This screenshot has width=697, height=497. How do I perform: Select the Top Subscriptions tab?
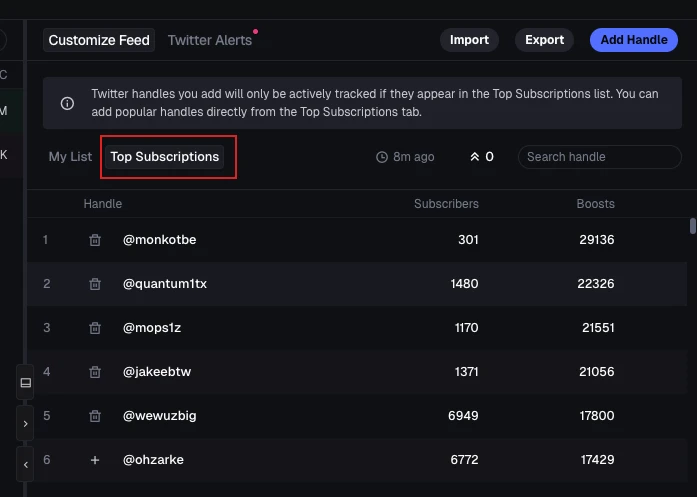[x=165, y=157]
